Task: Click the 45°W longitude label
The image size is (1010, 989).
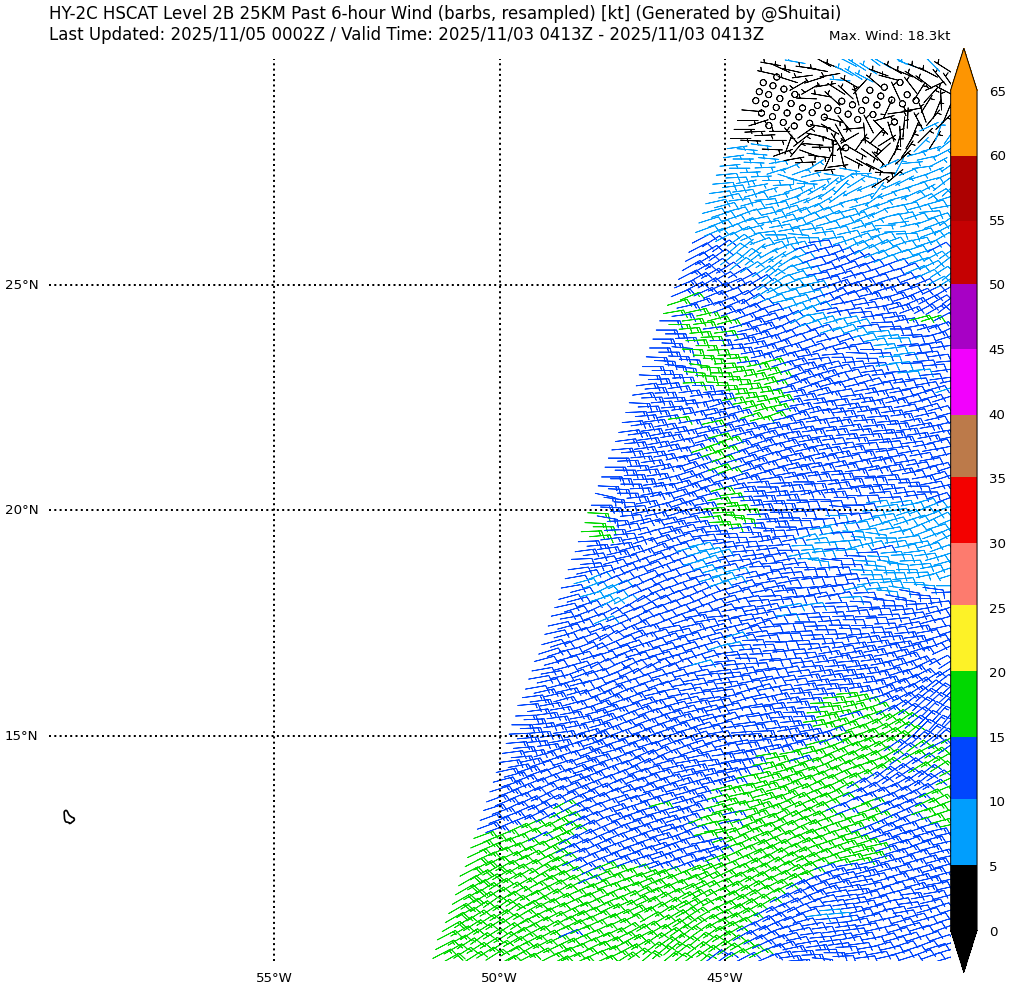Action: pyautogui.click(x=725, y=977)
